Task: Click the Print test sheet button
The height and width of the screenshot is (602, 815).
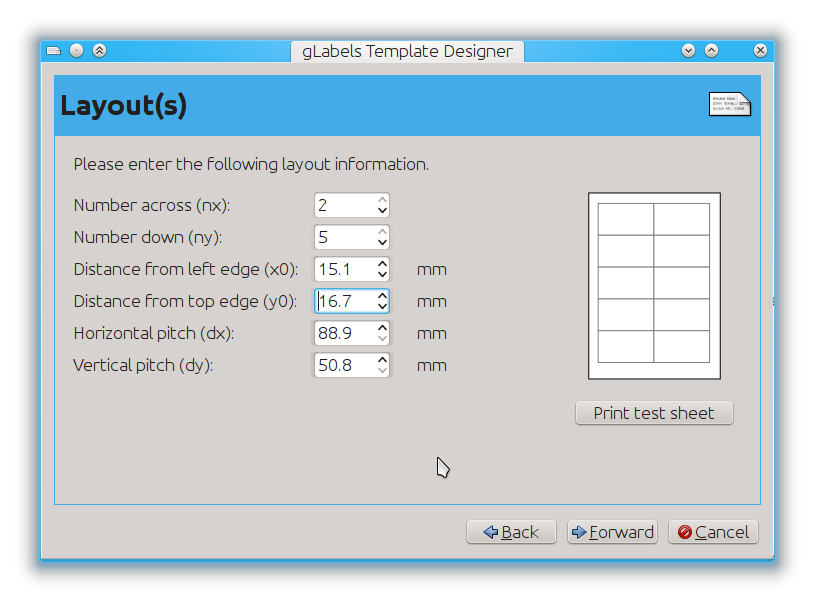Action: [654, 413]
